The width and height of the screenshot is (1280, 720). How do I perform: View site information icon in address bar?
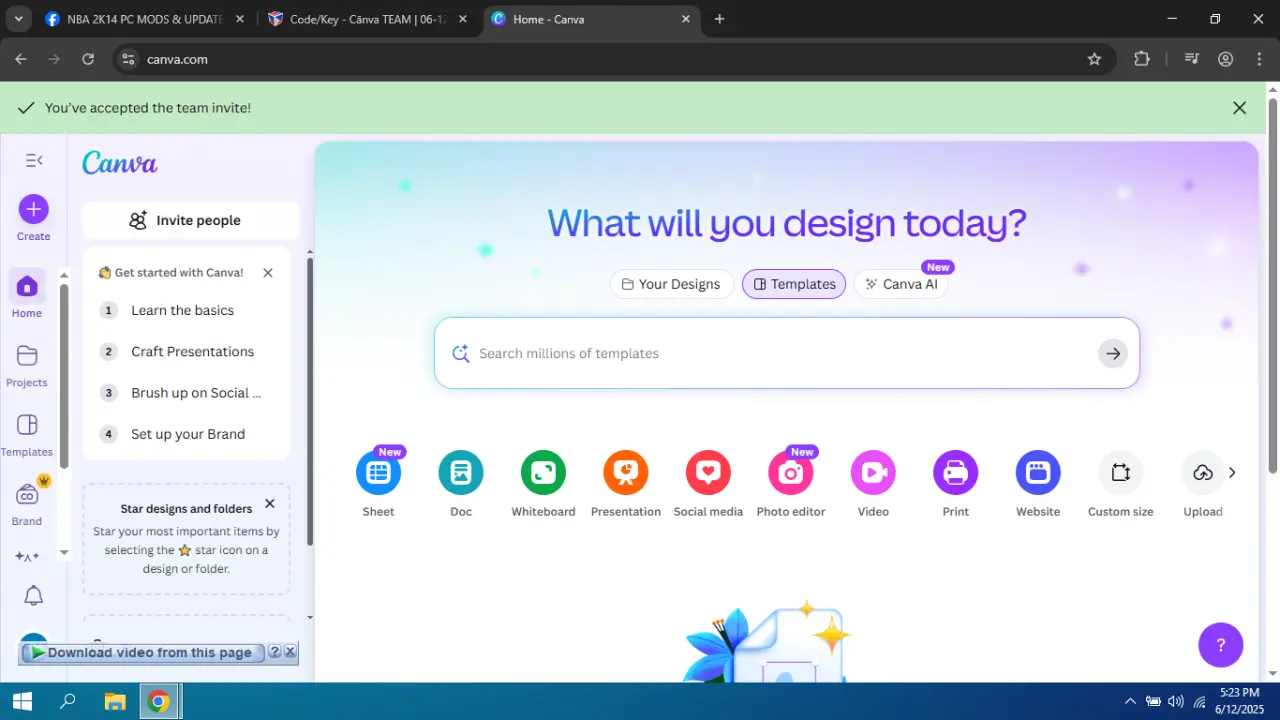click(127, 59)
